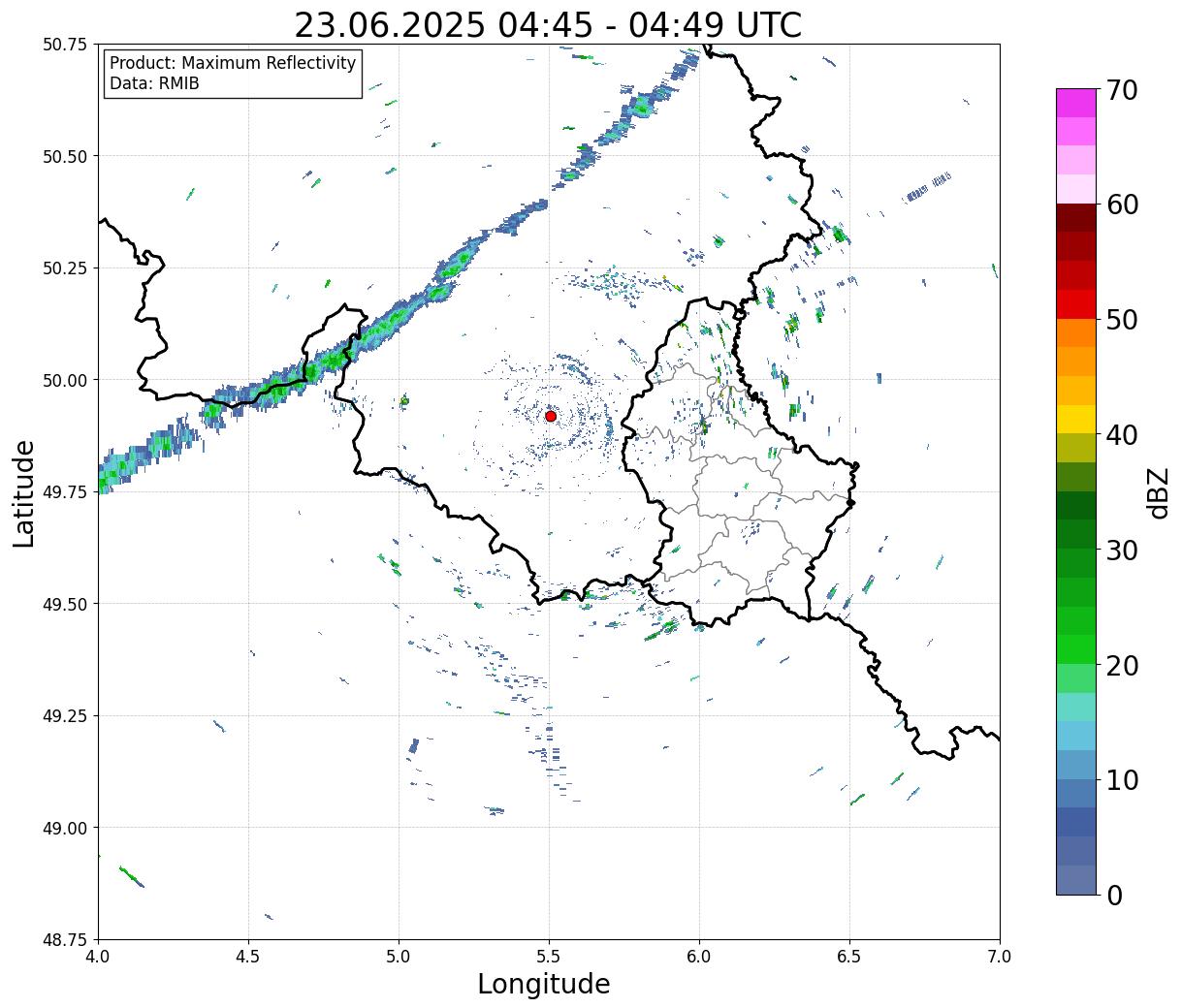
Task: Click the longitude tick label 5.0
Action: click(x=399, y=956)
